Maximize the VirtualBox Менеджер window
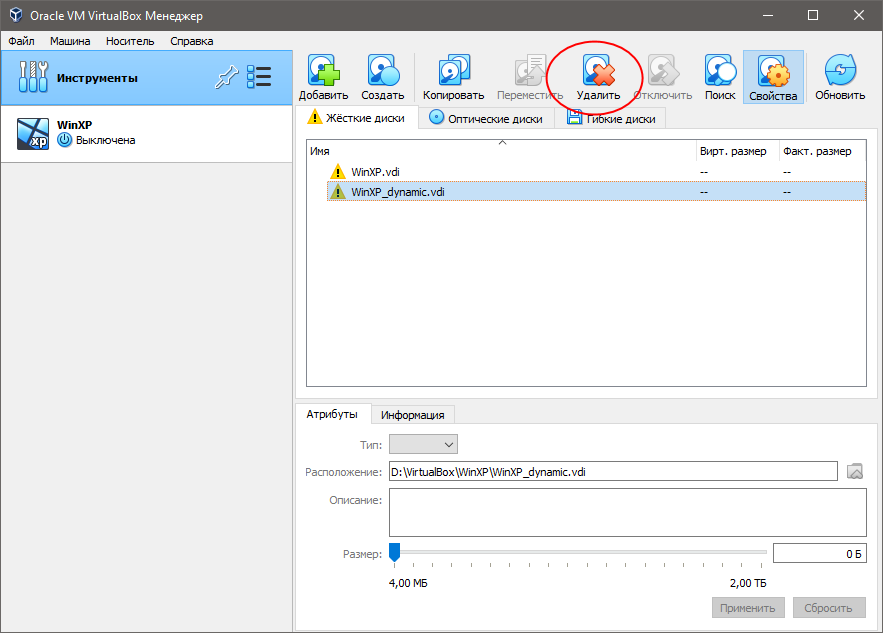 (813, 15)
